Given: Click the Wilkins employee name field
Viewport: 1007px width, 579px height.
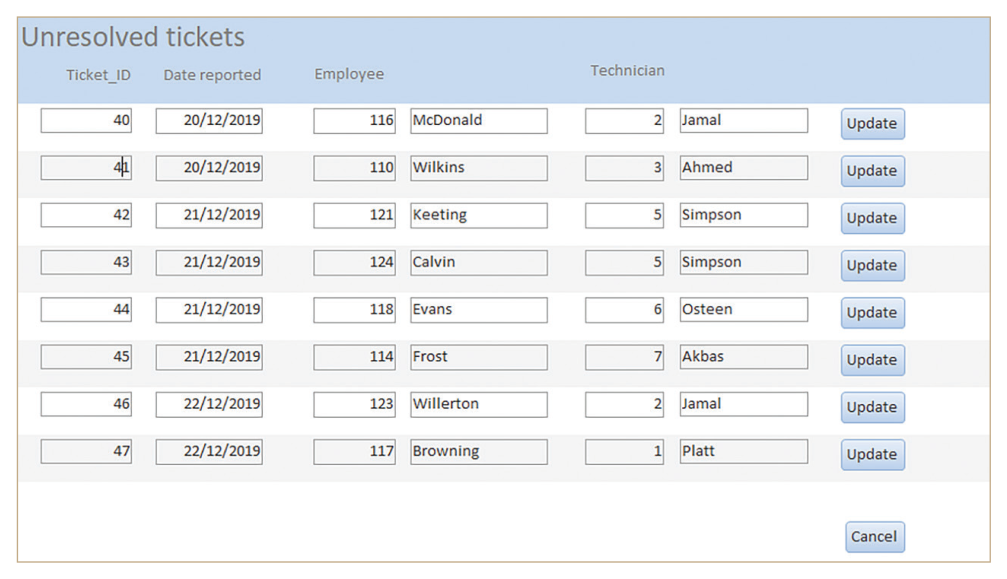Looking at the screenshot, I should [479, 168].
